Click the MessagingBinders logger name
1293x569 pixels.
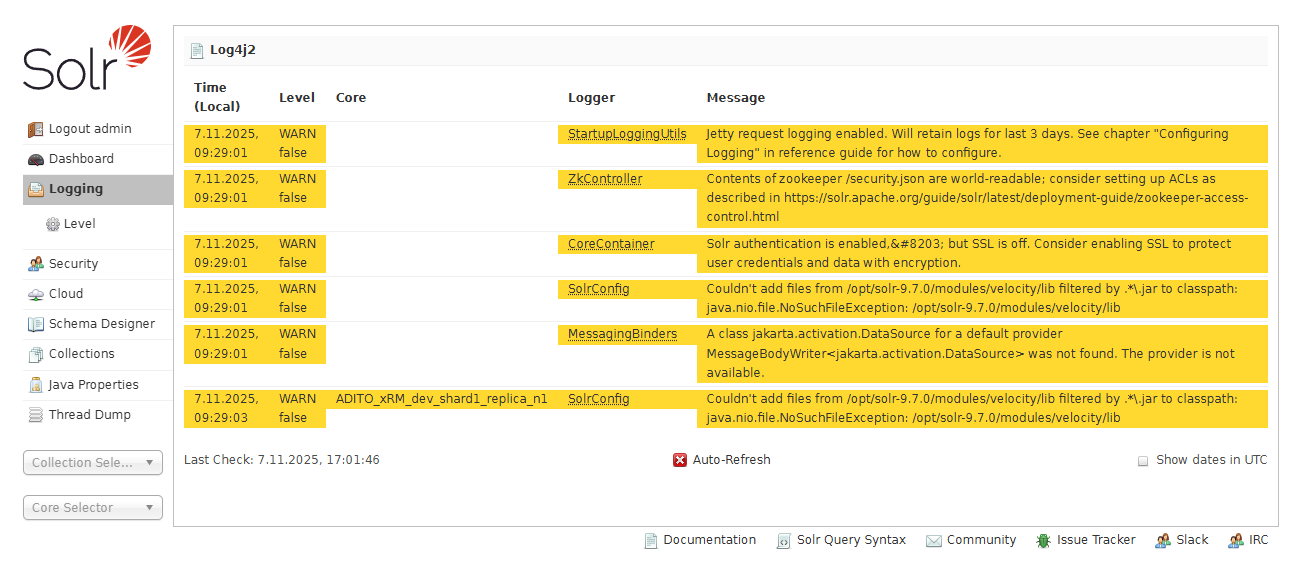[622, 334]
